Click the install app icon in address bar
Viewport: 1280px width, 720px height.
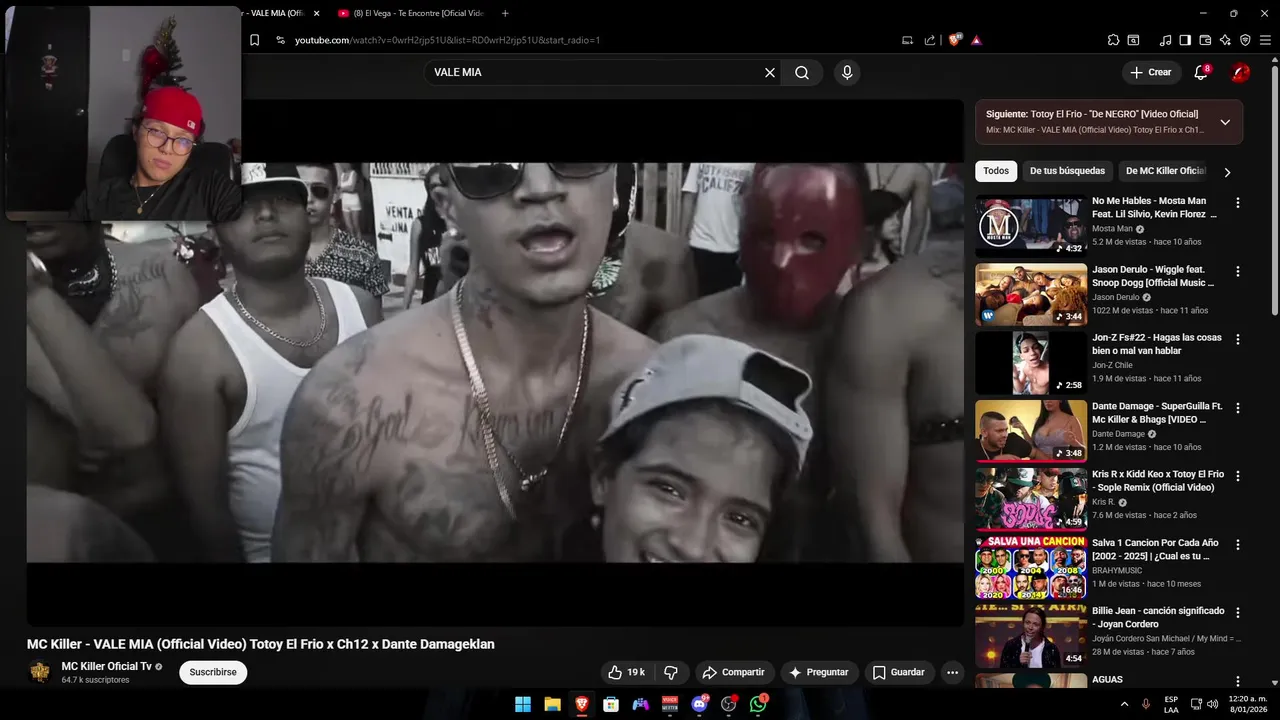907,40
